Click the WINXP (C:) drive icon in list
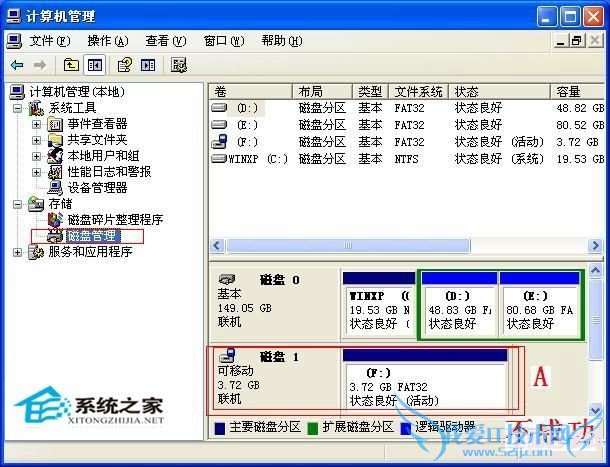This screenshot has height=467, width=610. coord(219,158)
